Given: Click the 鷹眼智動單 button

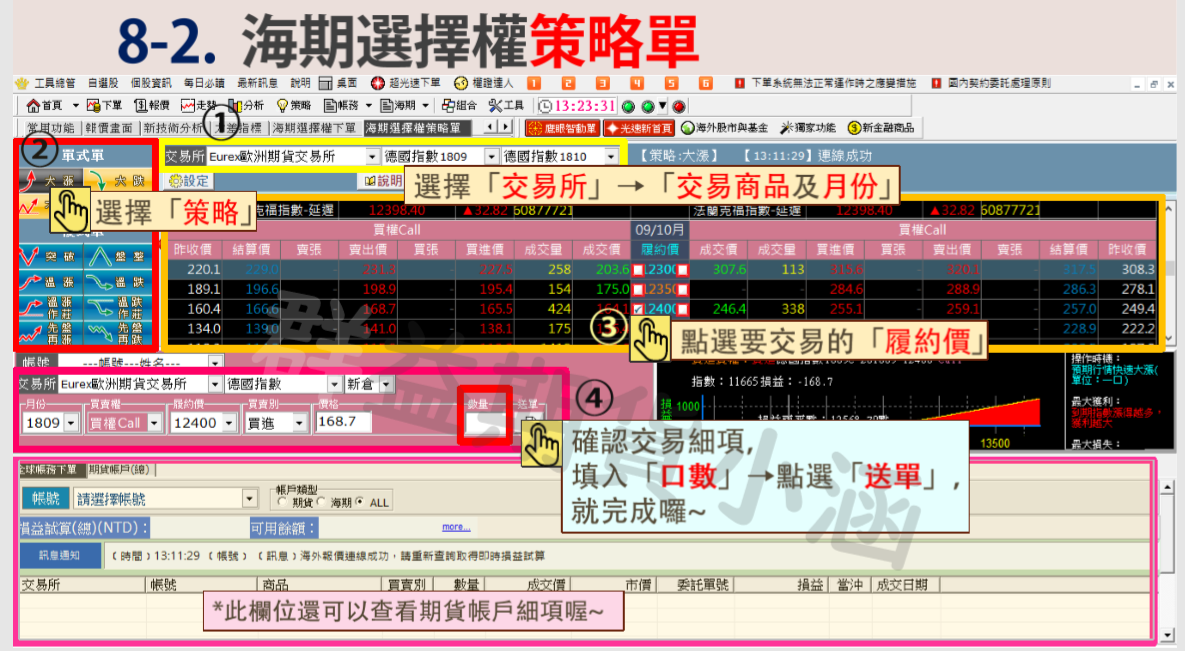Looking at the screenshot, I should click(x=562, y=128).
